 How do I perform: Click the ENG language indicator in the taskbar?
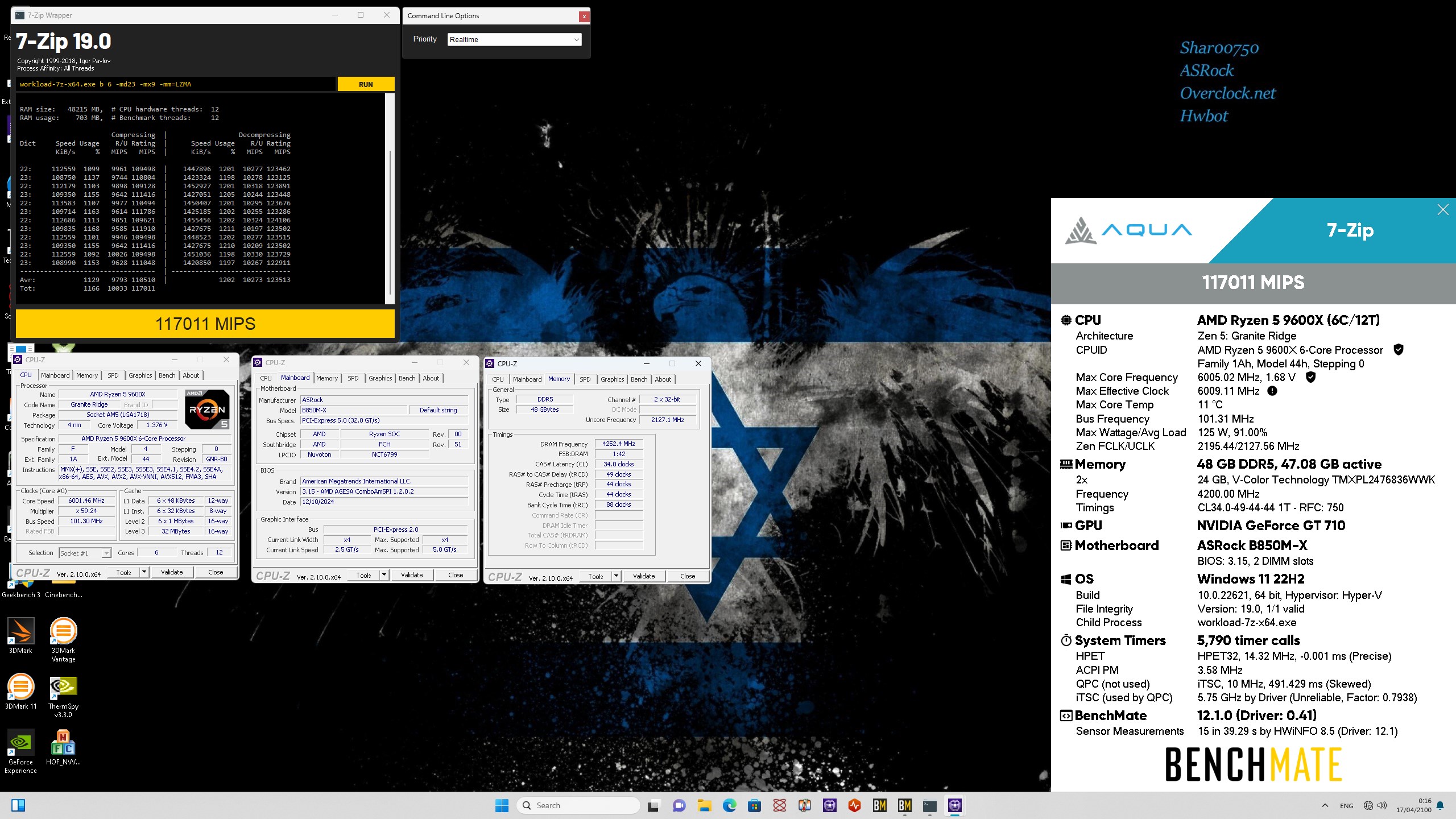[1346, 806]
